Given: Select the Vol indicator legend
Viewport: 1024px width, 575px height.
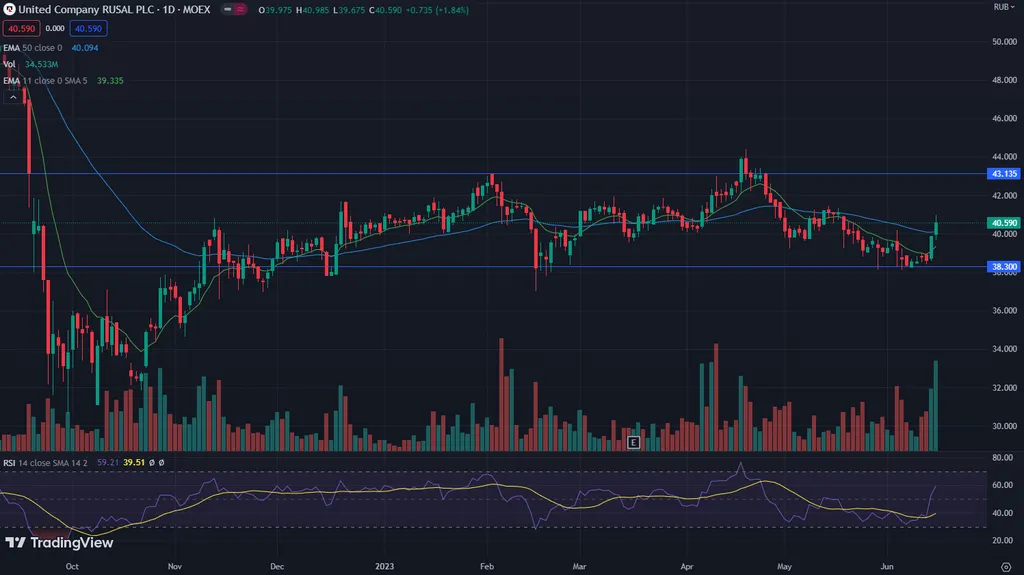Looking at the screenshot, I should pyautogui.click(x=9, y=64).
